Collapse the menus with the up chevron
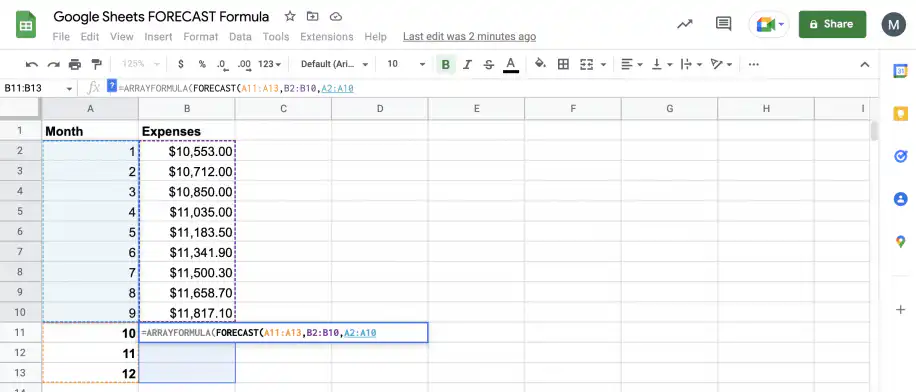The width and height of the screenshot is (916, 392). 865,64
